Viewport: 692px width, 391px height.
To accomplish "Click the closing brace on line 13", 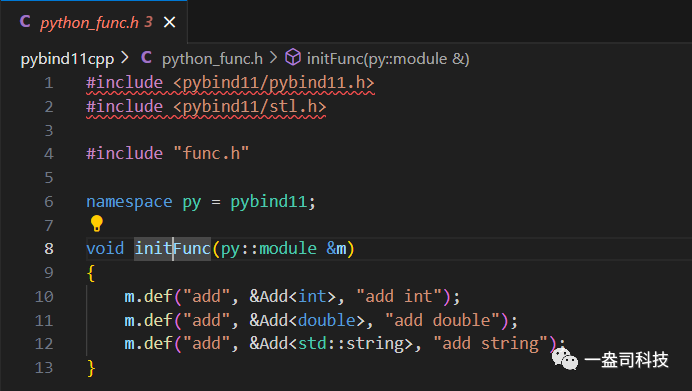I will (x=91, y=368).
